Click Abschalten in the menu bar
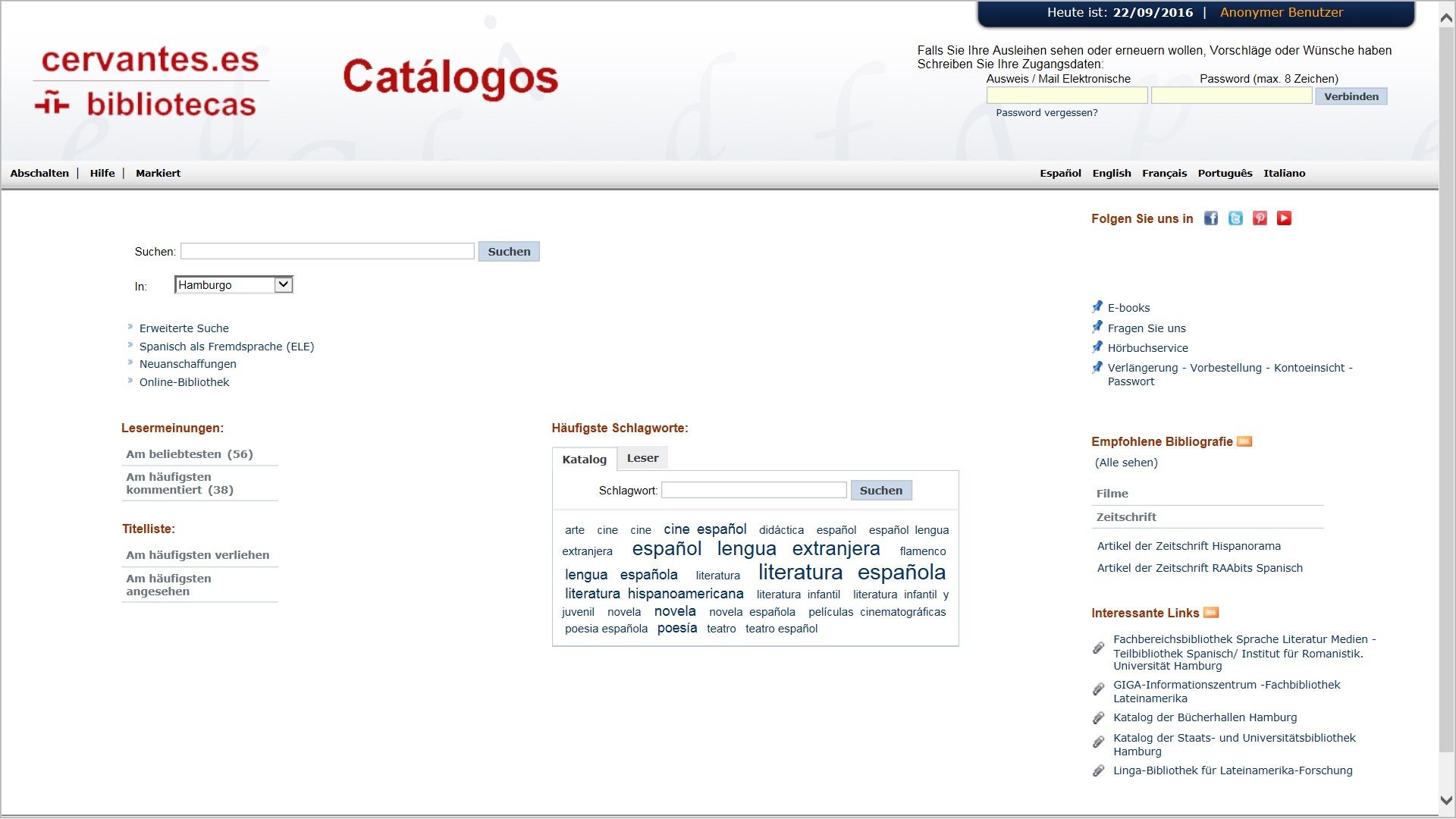Image resolution: width=1456 pixels, height=819 pixels. click(x=39, y=174)
